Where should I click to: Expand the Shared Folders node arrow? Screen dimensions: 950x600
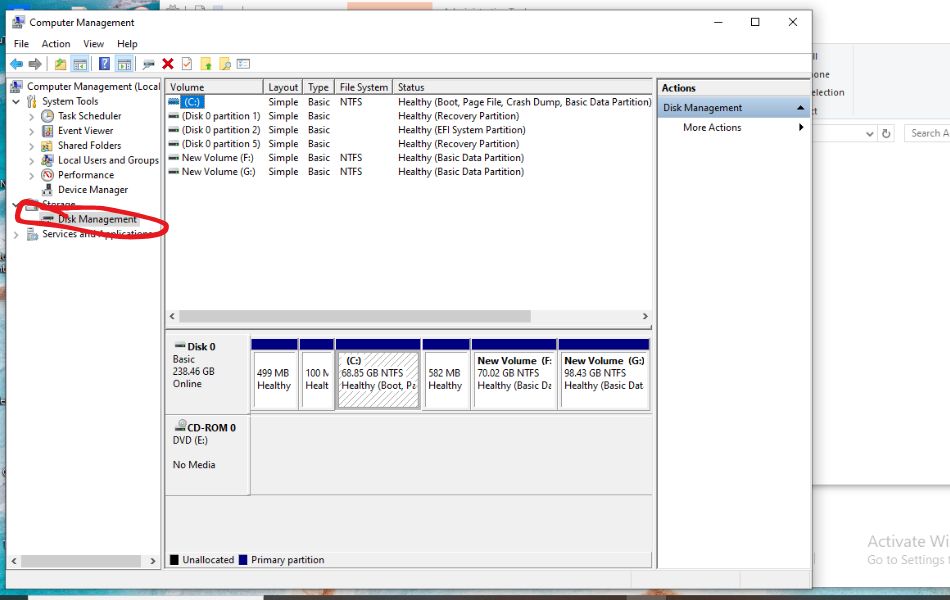(32, 145)
